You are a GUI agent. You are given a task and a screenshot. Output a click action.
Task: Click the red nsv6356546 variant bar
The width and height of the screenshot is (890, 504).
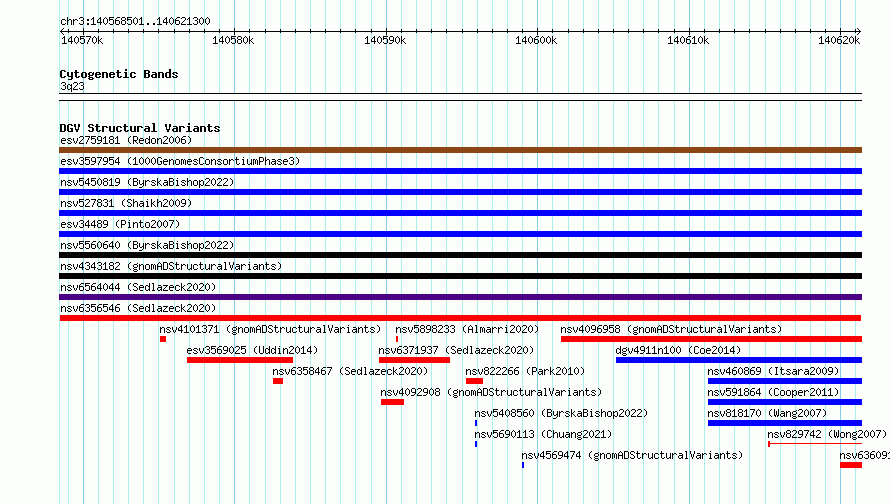pos(460,318)
